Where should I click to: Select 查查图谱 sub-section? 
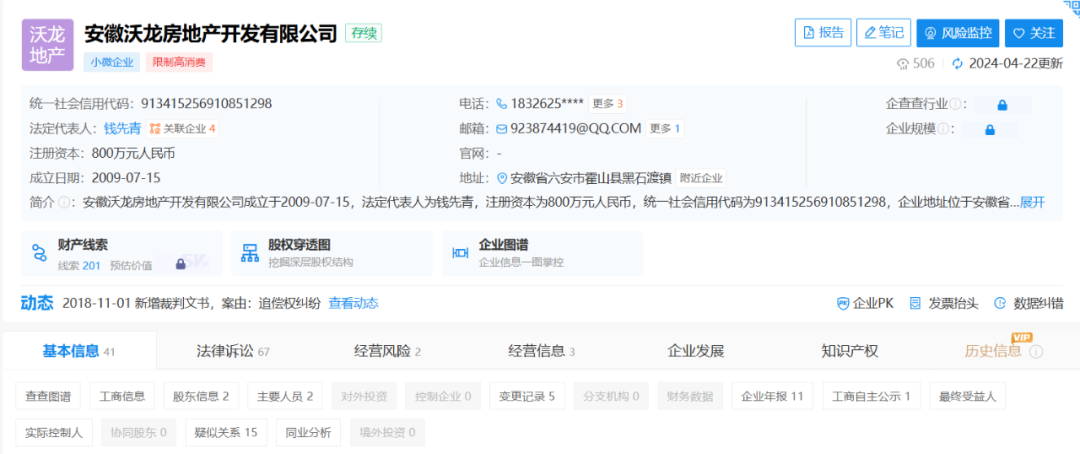coord(48,396)
